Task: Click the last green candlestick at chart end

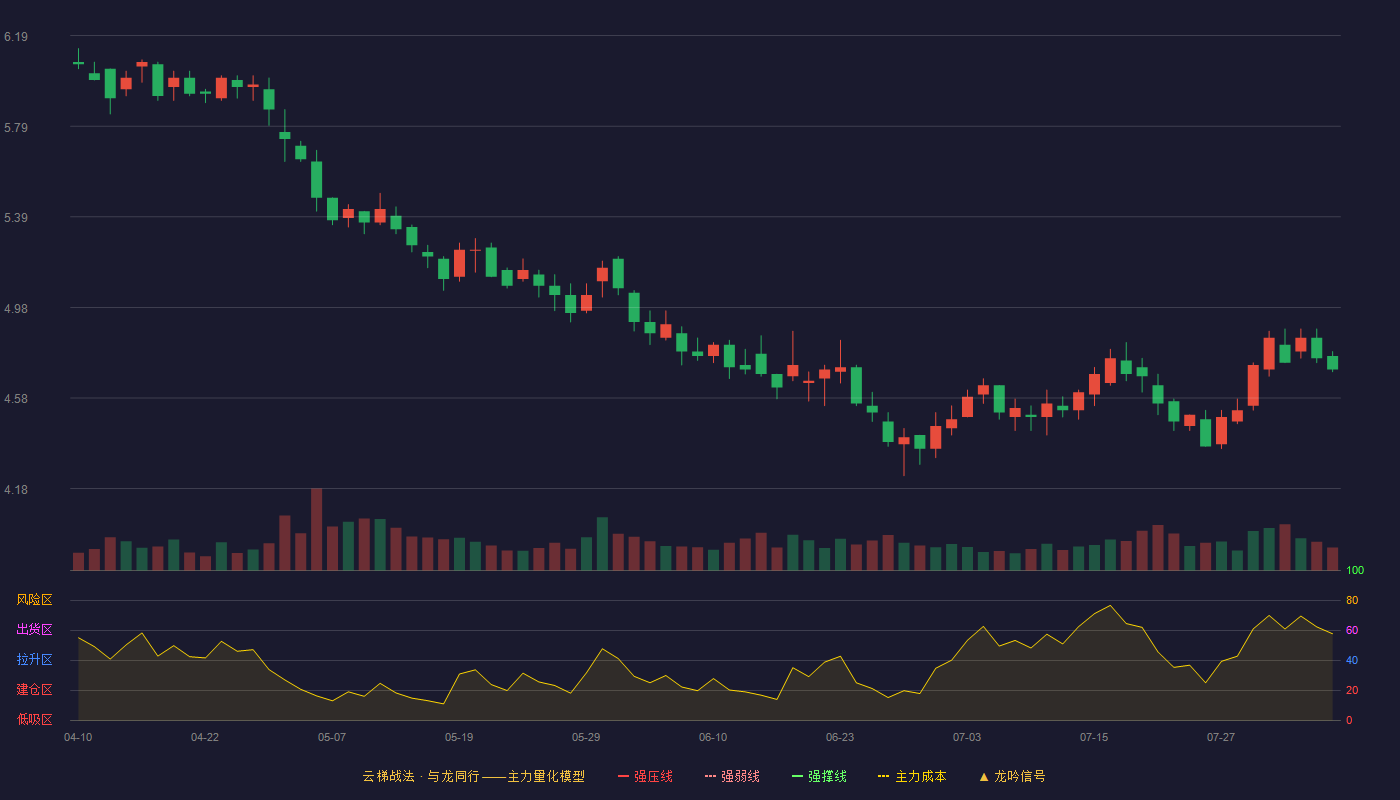Action: click(1332, 362)
